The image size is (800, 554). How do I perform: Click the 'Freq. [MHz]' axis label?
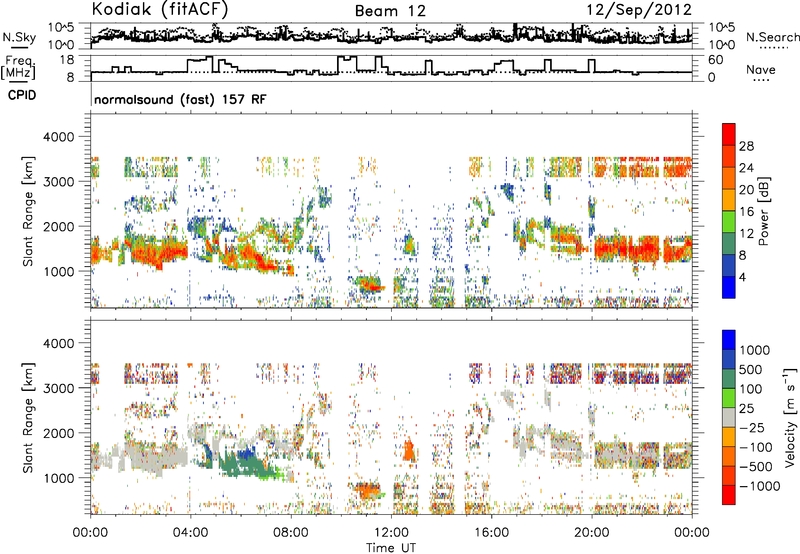[19, 68]
